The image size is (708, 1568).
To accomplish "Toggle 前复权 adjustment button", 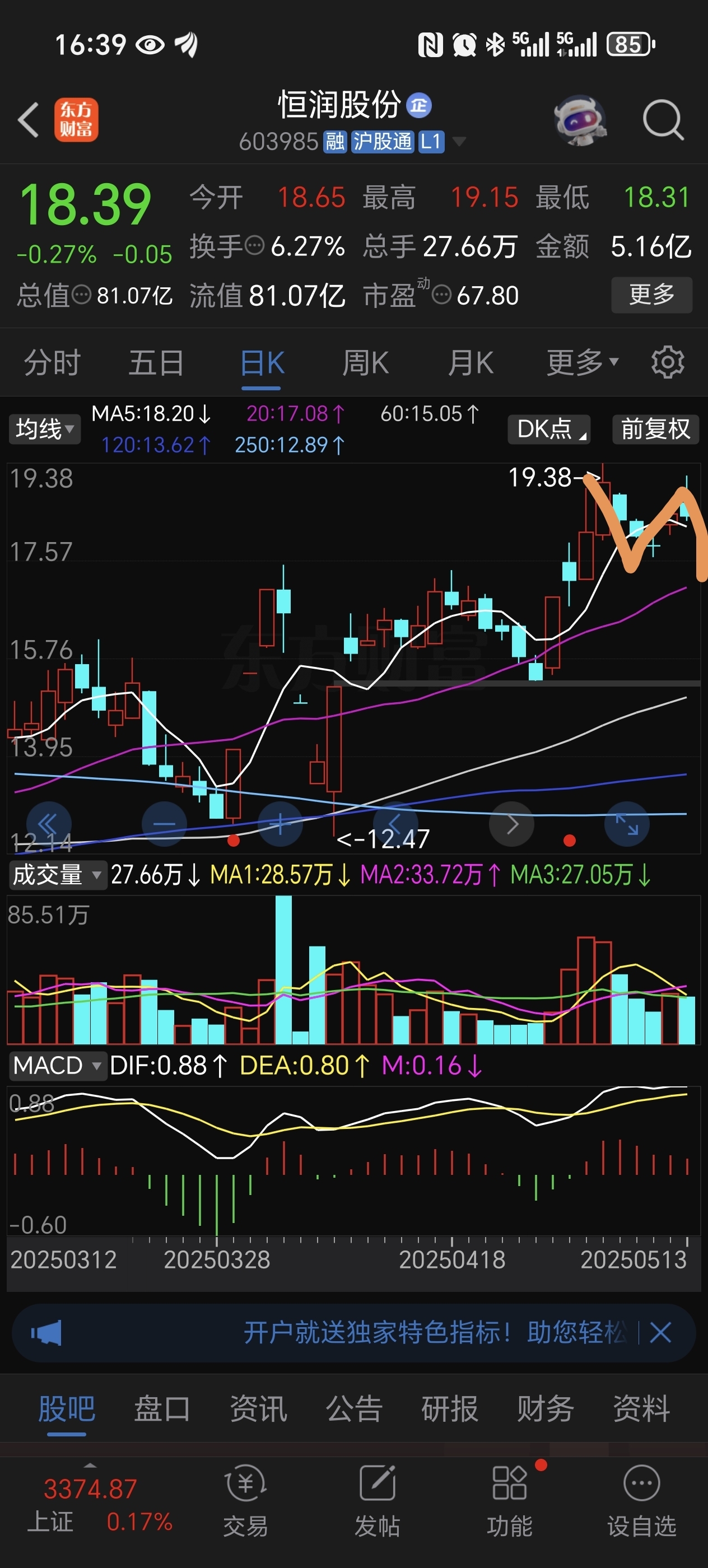I will [x=656, y=429].
